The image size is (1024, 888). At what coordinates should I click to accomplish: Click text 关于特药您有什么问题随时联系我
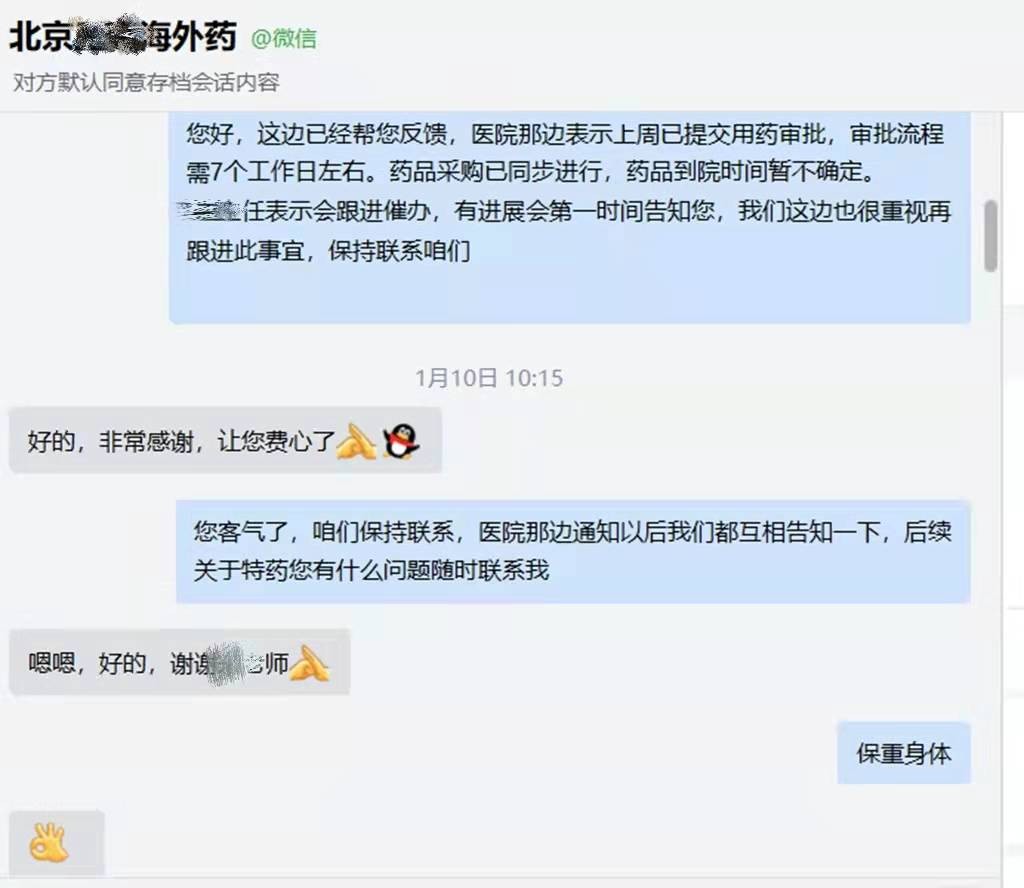tap(371, 570)
